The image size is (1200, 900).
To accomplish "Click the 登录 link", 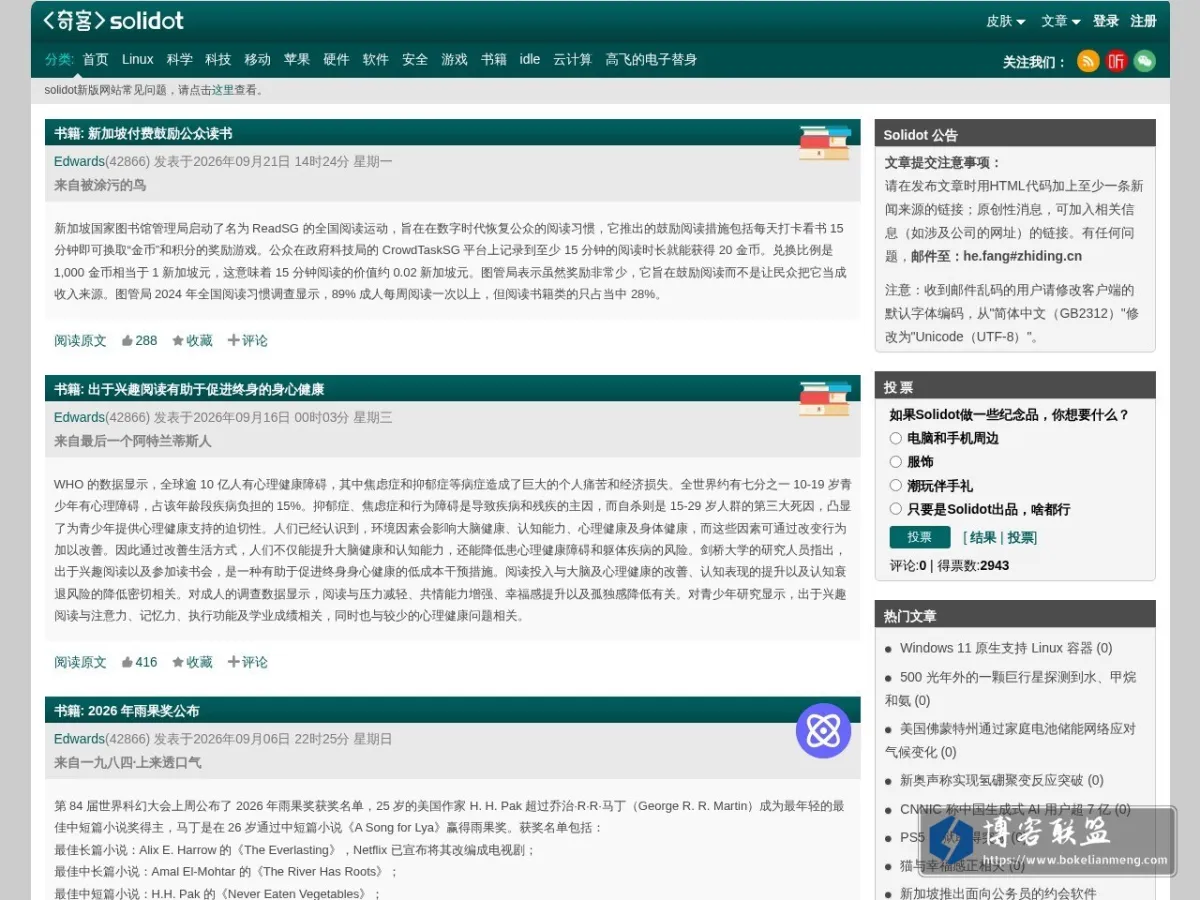I will tap(1106, 21).
